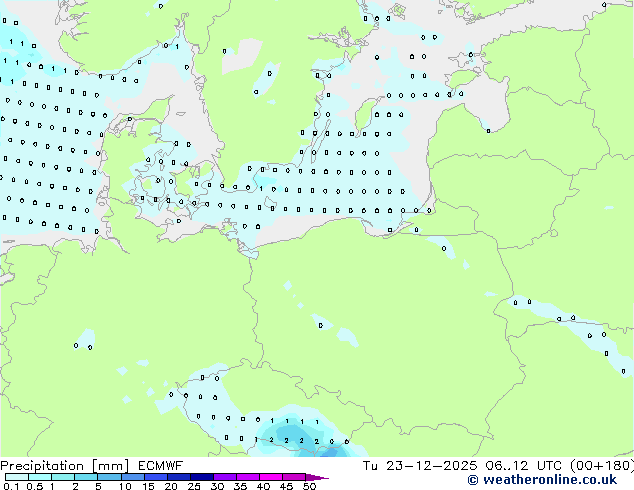634x490 pixels.
Task: Click the date 'Tu 23-12-2025'
Action: point(420,466)
